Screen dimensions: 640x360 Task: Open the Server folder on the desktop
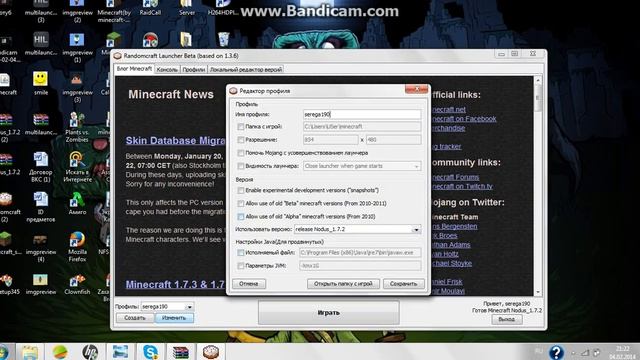[x=187, y=8]
